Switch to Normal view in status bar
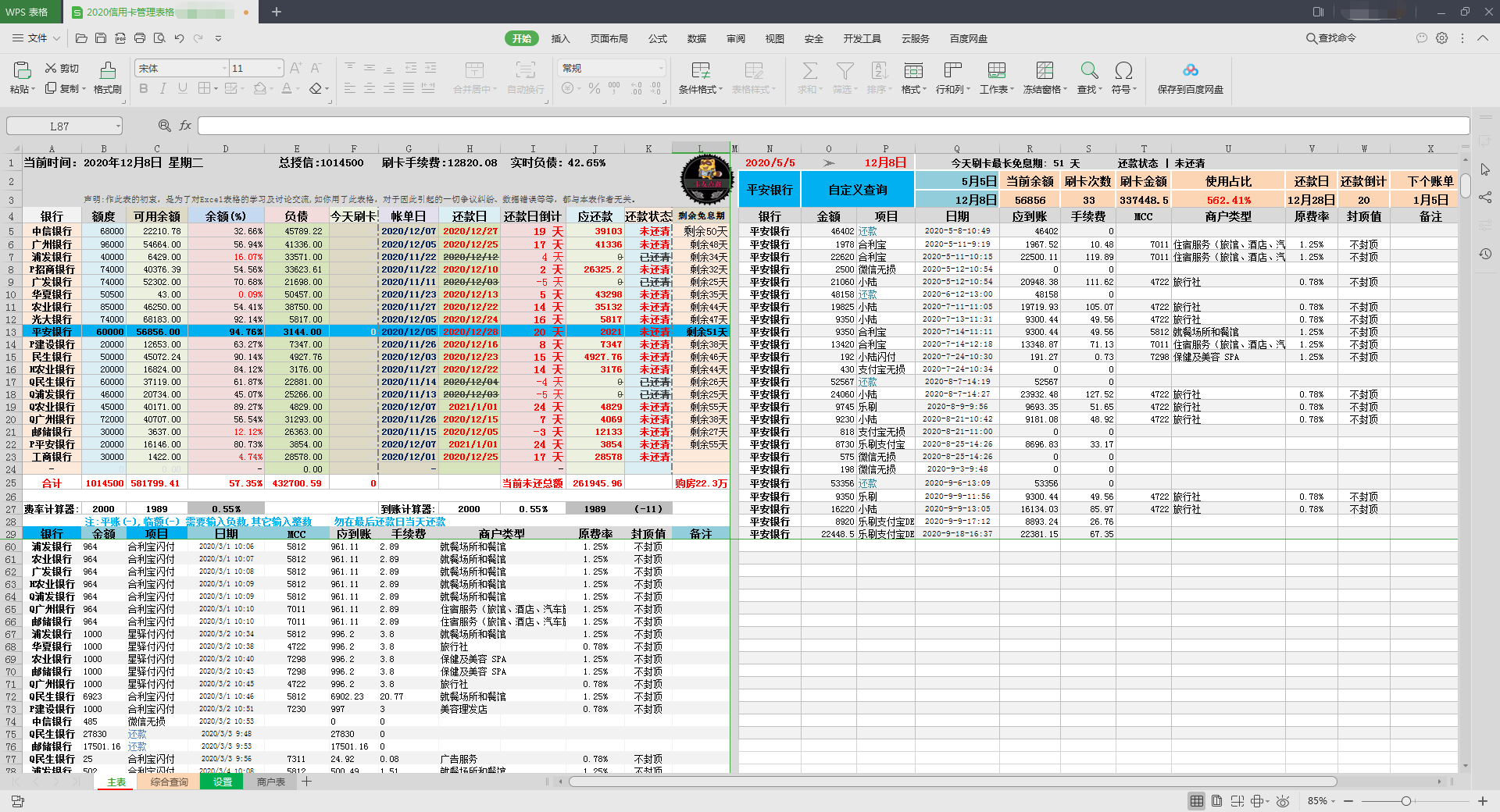The image size is (1500, 812). (x=1196, y=801)
